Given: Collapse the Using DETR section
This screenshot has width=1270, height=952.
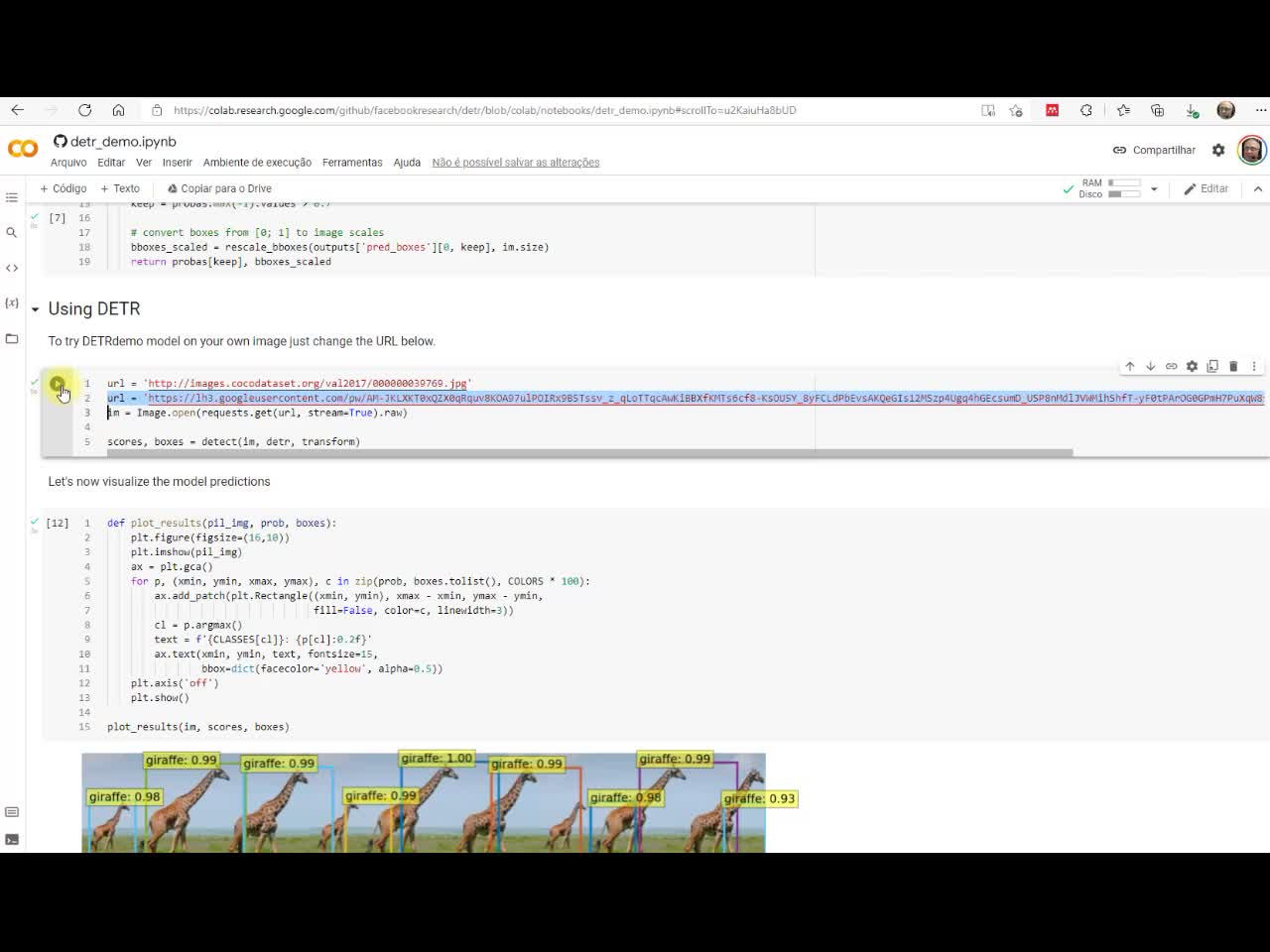Looking at the screenshot, I should click(x=35, y=309).
